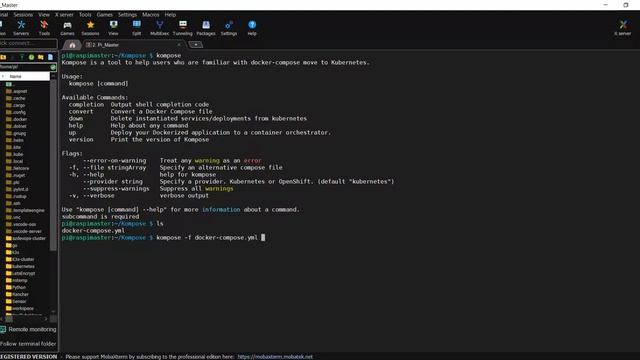Click the blue 'information' word in terminal

coord(221,209)
